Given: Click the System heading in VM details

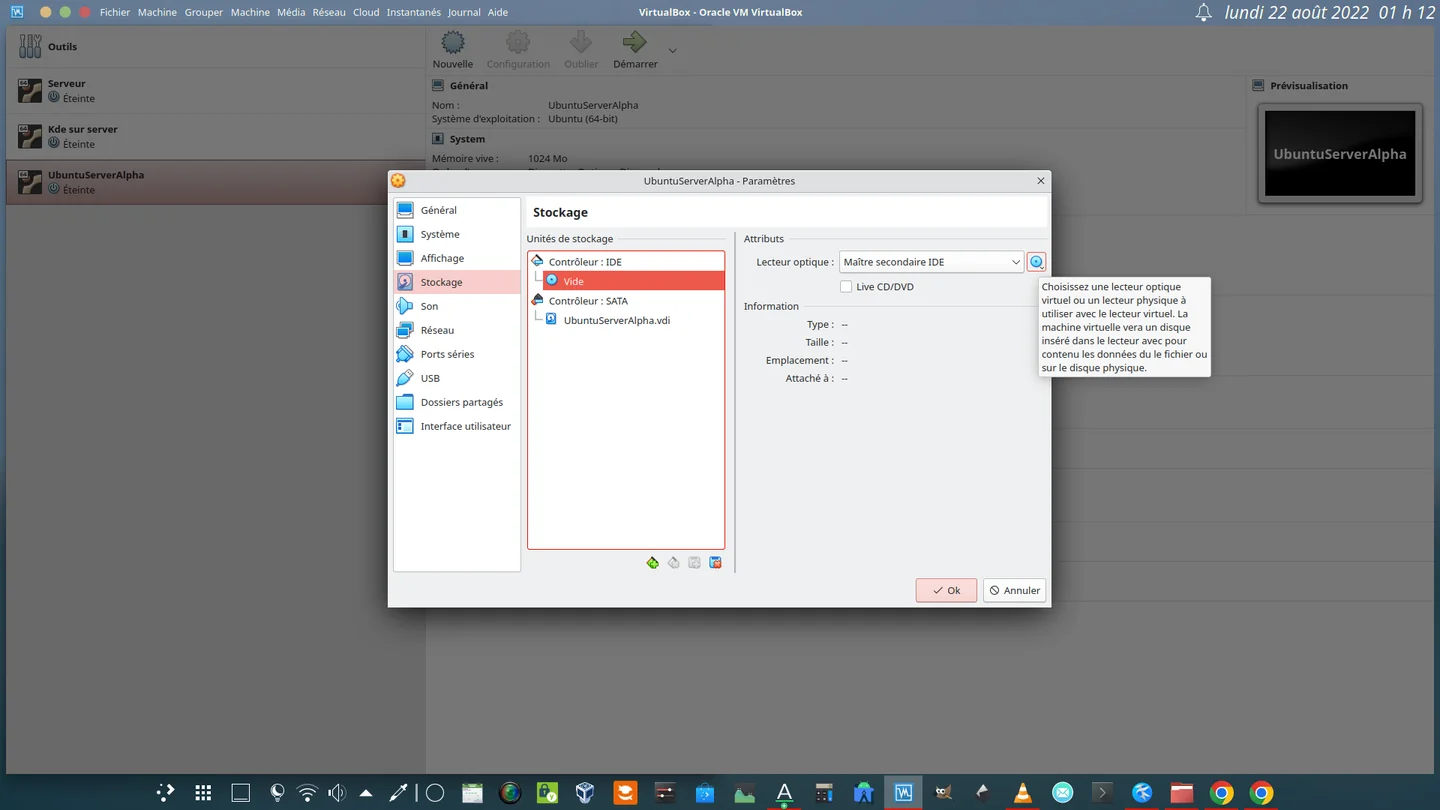Looking at the screenshot, I should (x=467, y=139).
